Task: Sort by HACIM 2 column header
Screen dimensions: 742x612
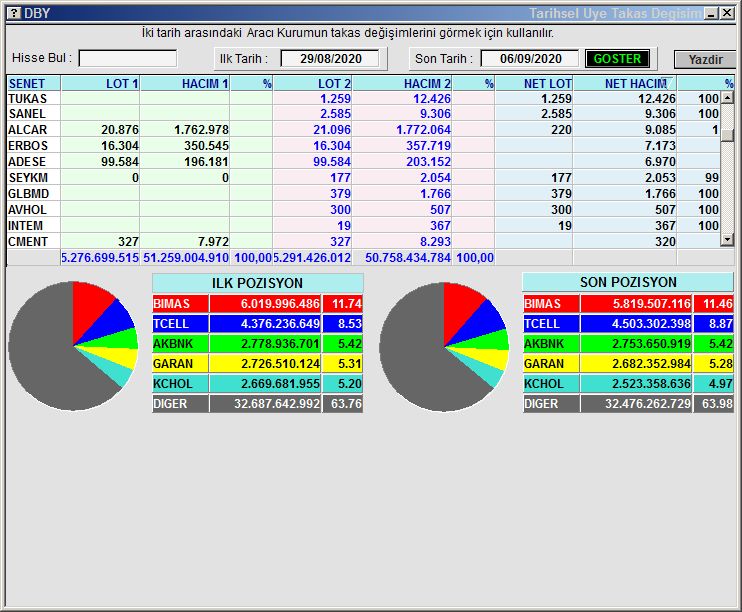Action: [x=402, y=83]
